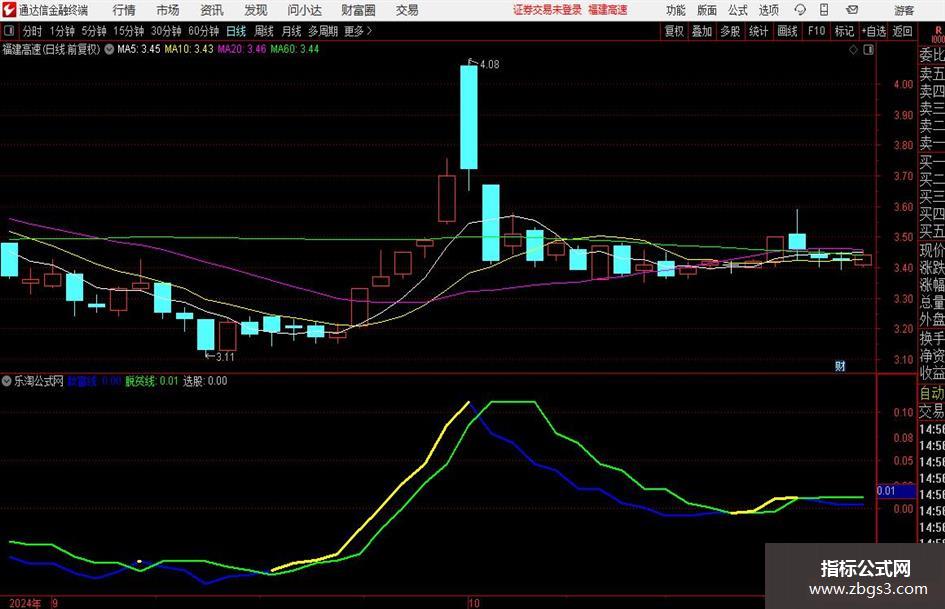Click the 选股: 0.00 indicator label
Image resolution: width=945 pixels, height=609 pixels.
205,381
